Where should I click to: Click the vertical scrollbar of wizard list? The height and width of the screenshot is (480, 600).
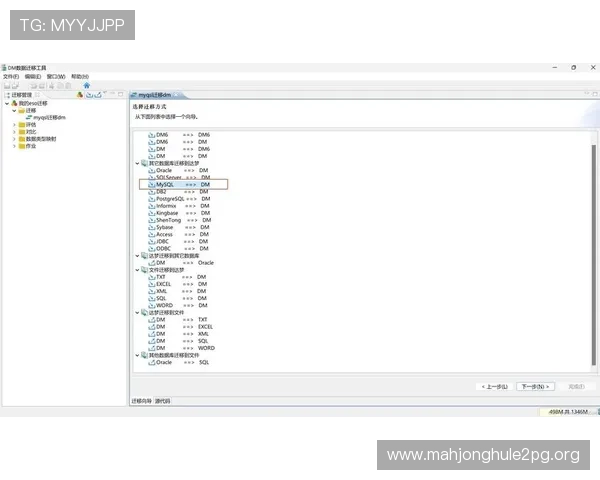click(594, 250)
